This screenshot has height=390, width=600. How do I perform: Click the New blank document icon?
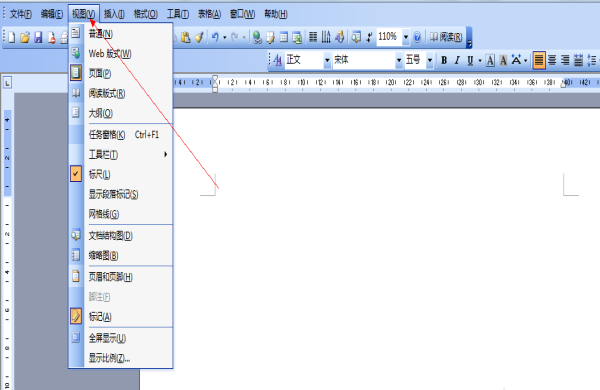point(12,37)
